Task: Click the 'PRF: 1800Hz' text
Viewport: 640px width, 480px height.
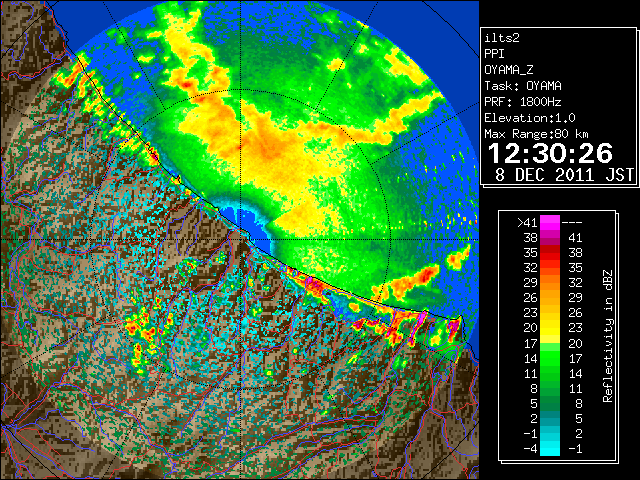Action: pyautogui.click(x=523, y=102)
